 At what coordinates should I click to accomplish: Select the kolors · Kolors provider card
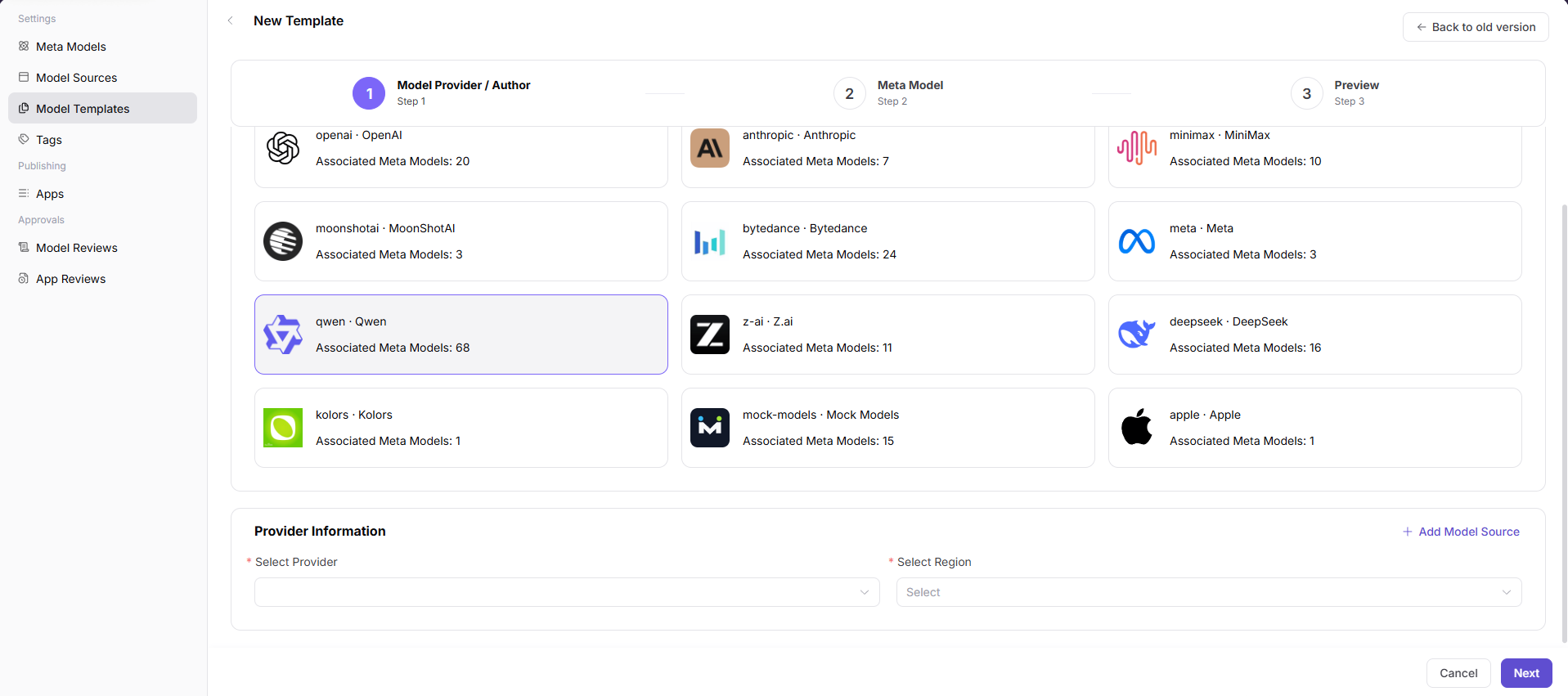pyautogui.click(x=461, y=428)
